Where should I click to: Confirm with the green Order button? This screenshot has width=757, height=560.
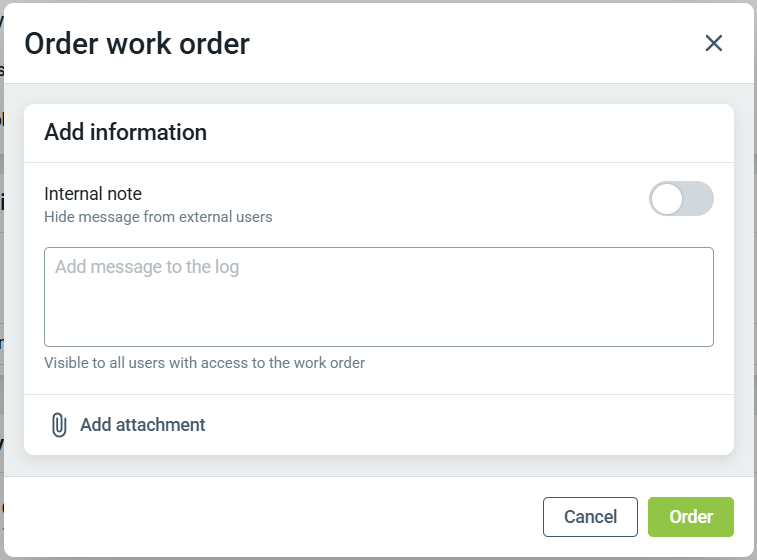click(x=690, y=517)
